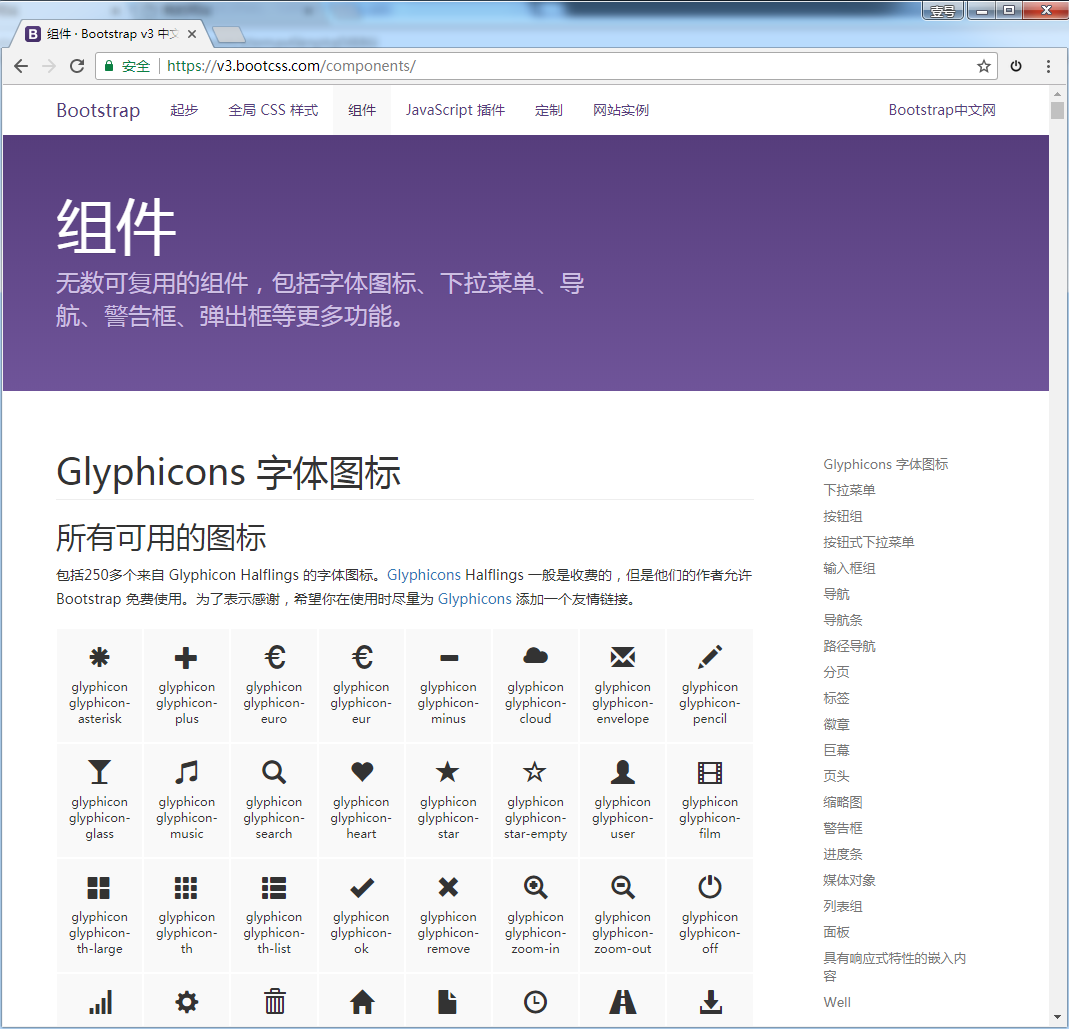Click the trash can icon in the bottom row

(274, 1002)
